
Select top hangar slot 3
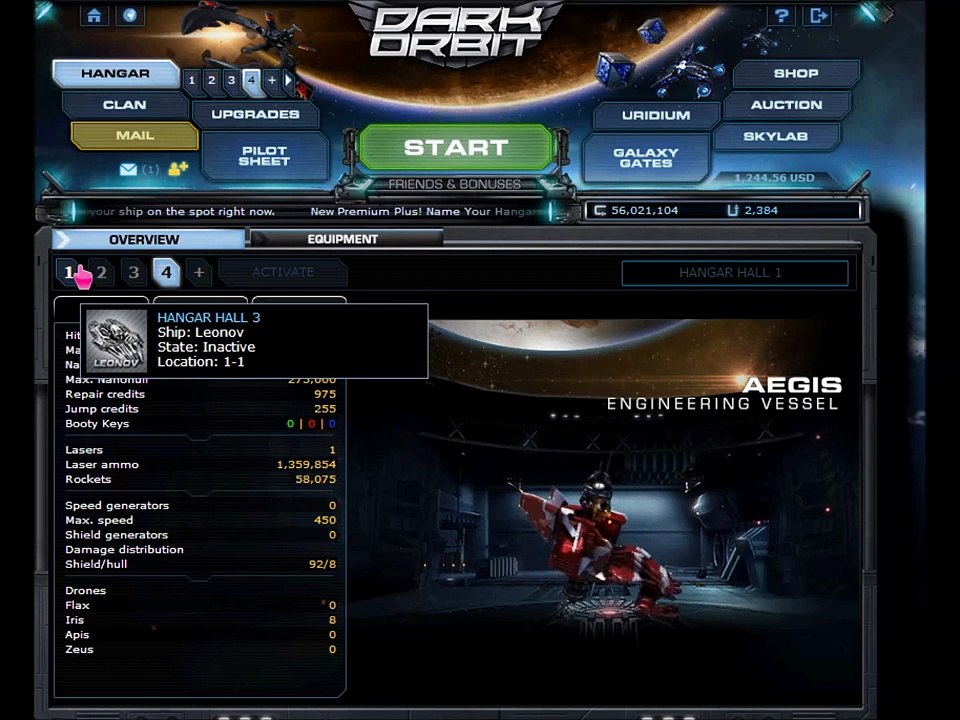click(x=231, y=80)
